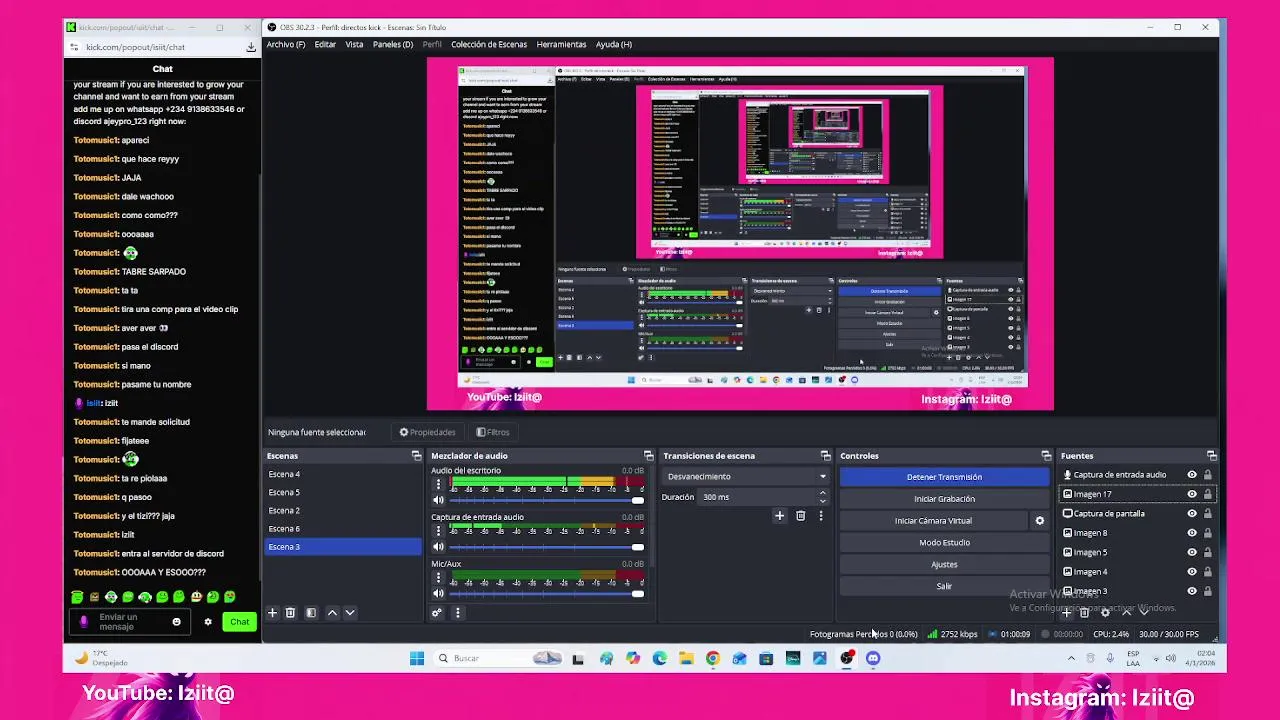Screen dimensions: 1280x720
Task: Adjust Mic/Aux volume slider
Action: click(x=546, y=594)
